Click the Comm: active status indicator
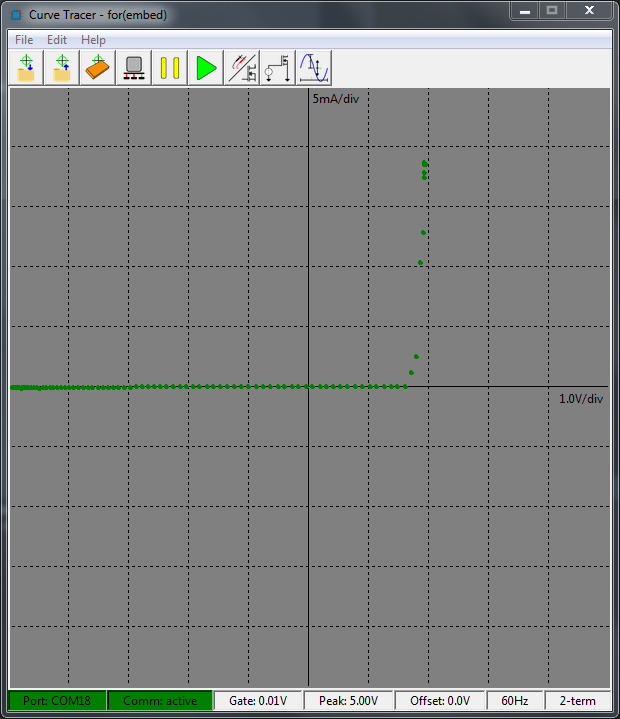 [x=160, y=701]
